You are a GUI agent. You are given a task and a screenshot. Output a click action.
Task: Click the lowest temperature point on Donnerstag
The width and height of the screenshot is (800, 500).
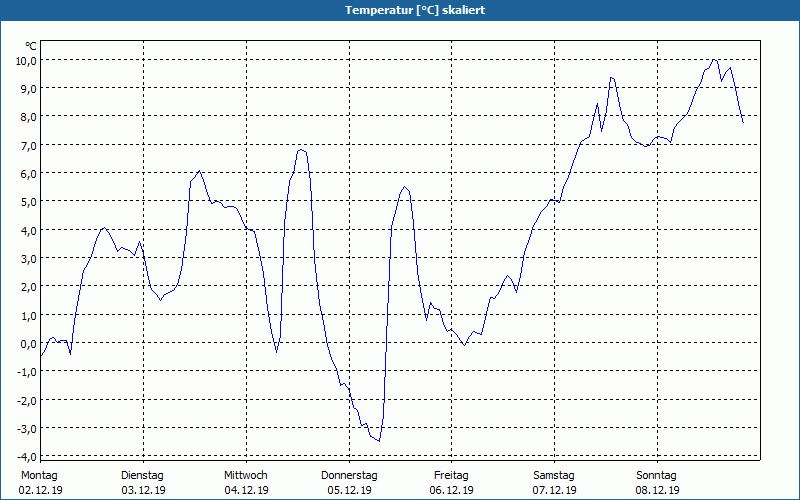click(379, 441)
